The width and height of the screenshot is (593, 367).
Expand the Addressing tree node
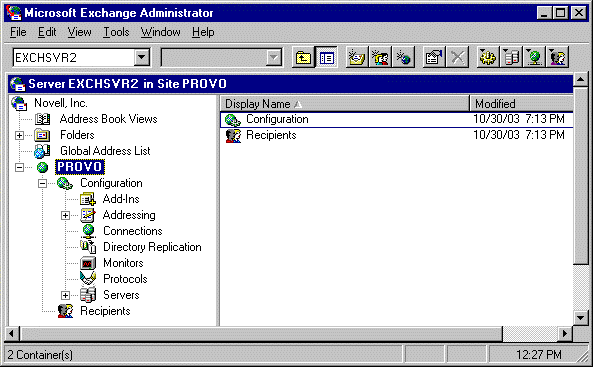pyautogui.click(x=65, y=215)
